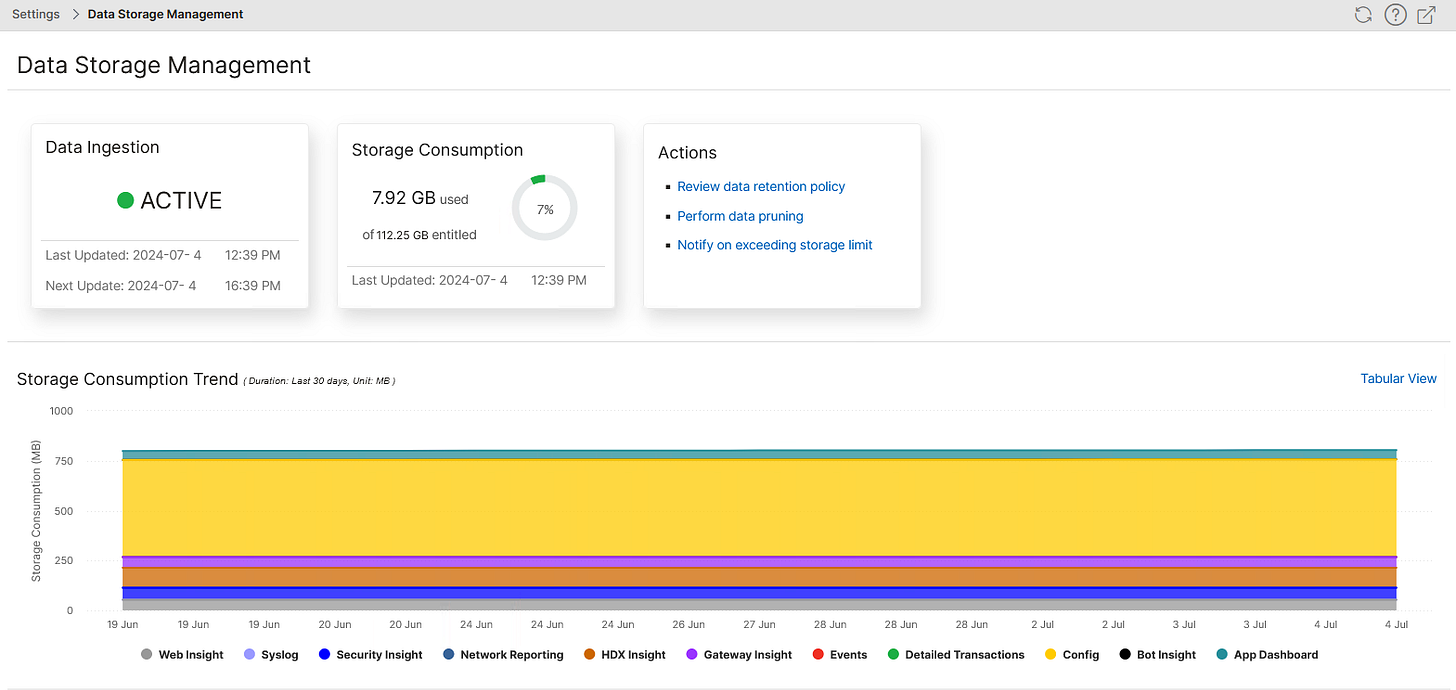The width and height of the screenshot is (1456, 690).
Task: Click Data Storage Management page title
Action: [x=164, y=65]
